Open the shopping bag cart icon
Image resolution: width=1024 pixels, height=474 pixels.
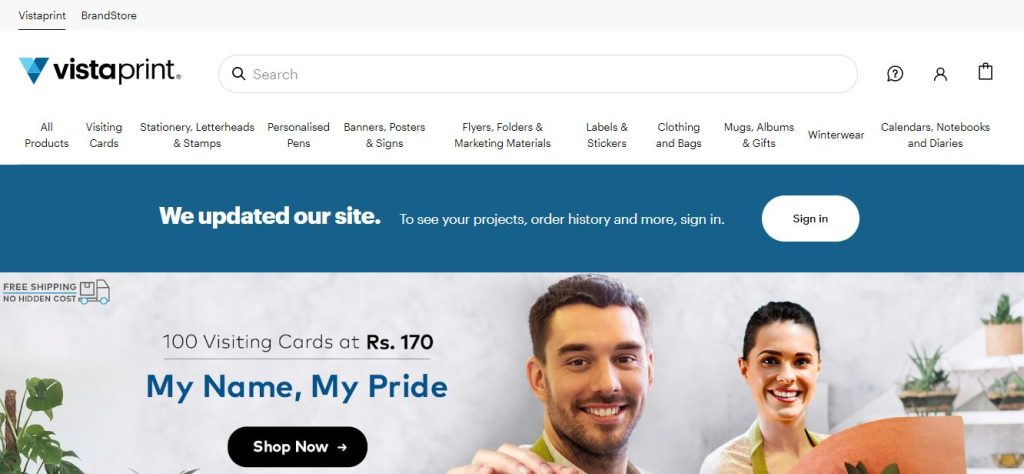pyautogui.click(x=985, y=72)
